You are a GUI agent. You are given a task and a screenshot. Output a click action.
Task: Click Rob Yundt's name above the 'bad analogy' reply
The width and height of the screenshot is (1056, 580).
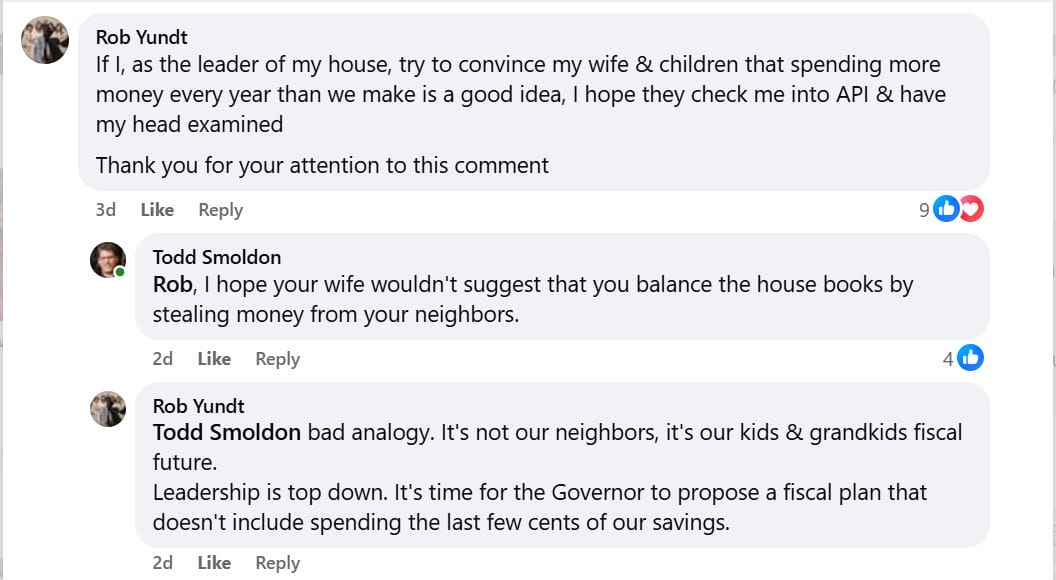(x=199, y=406)
